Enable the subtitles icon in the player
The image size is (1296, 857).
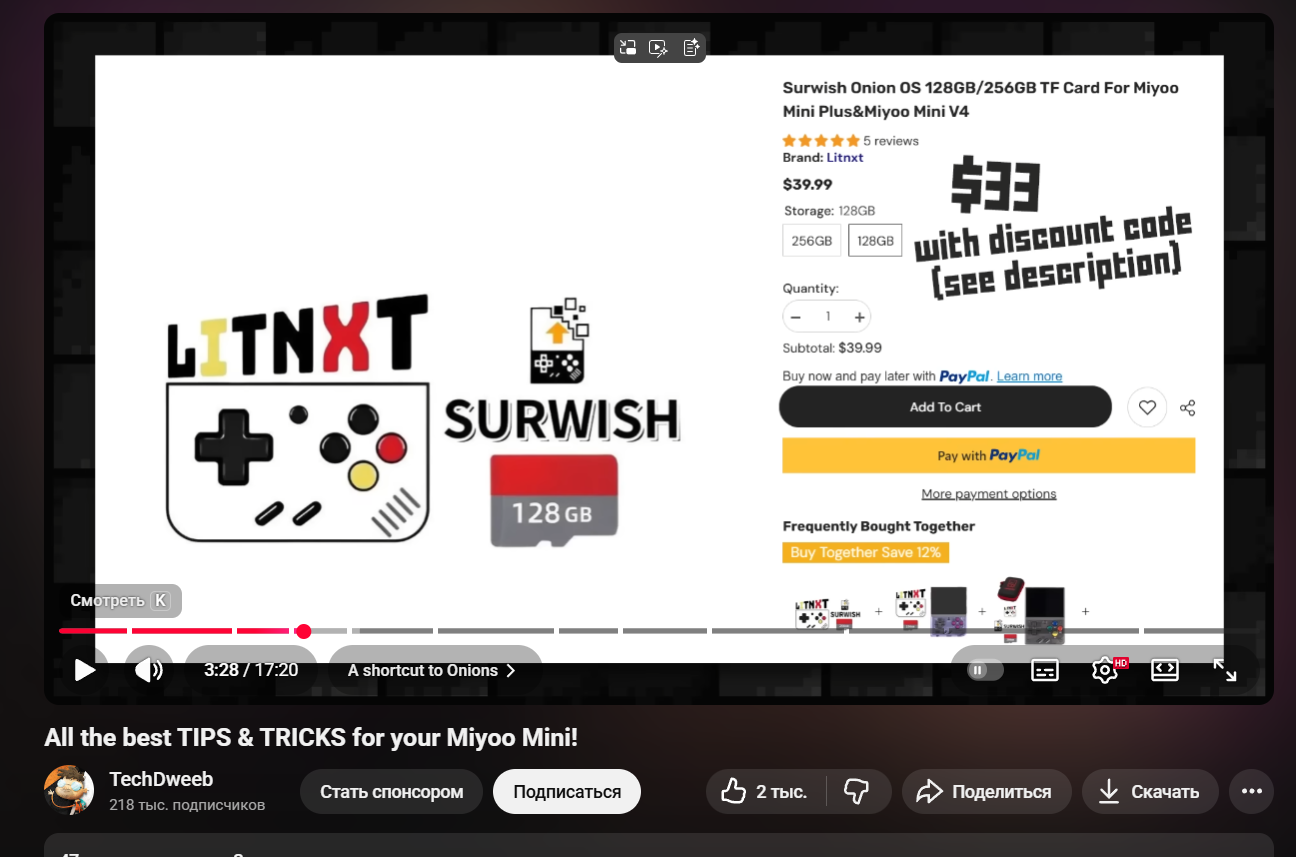[x=1045, y=670]
